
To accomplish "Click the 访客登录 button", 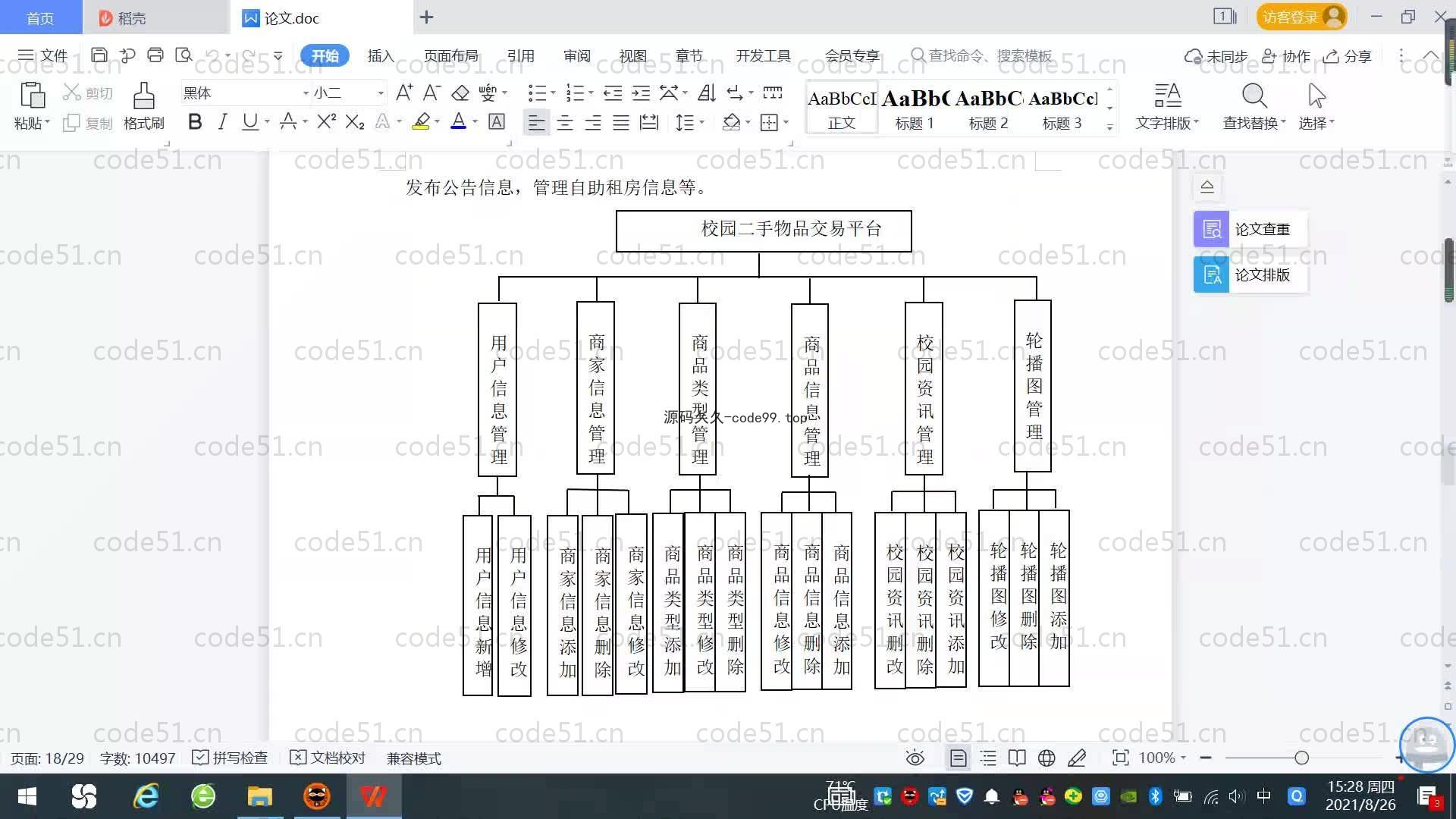I will pos(1301,17).
